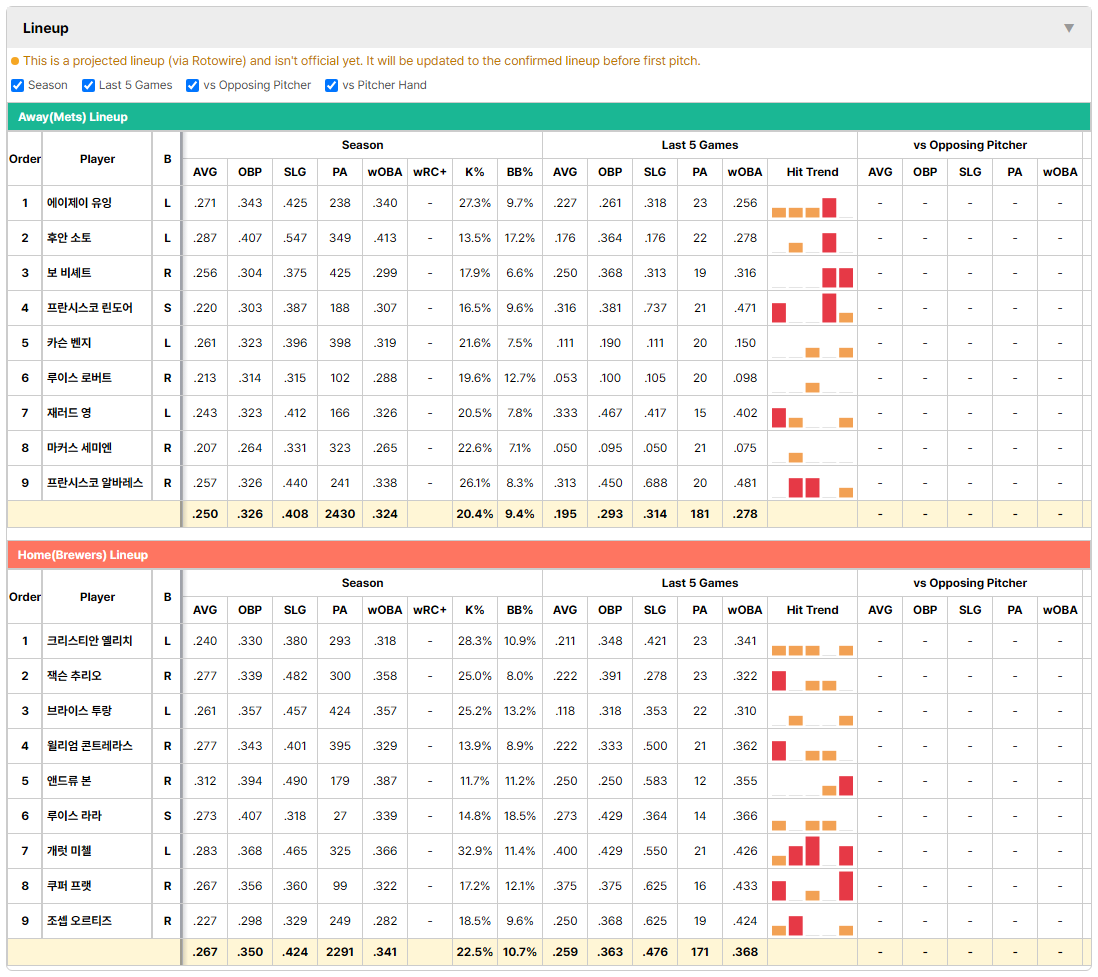The height and width of the screenshot is (977, 1098).
Task: Open the Away(Mets) Lineup header bar
Action: (x=548, y=117)
